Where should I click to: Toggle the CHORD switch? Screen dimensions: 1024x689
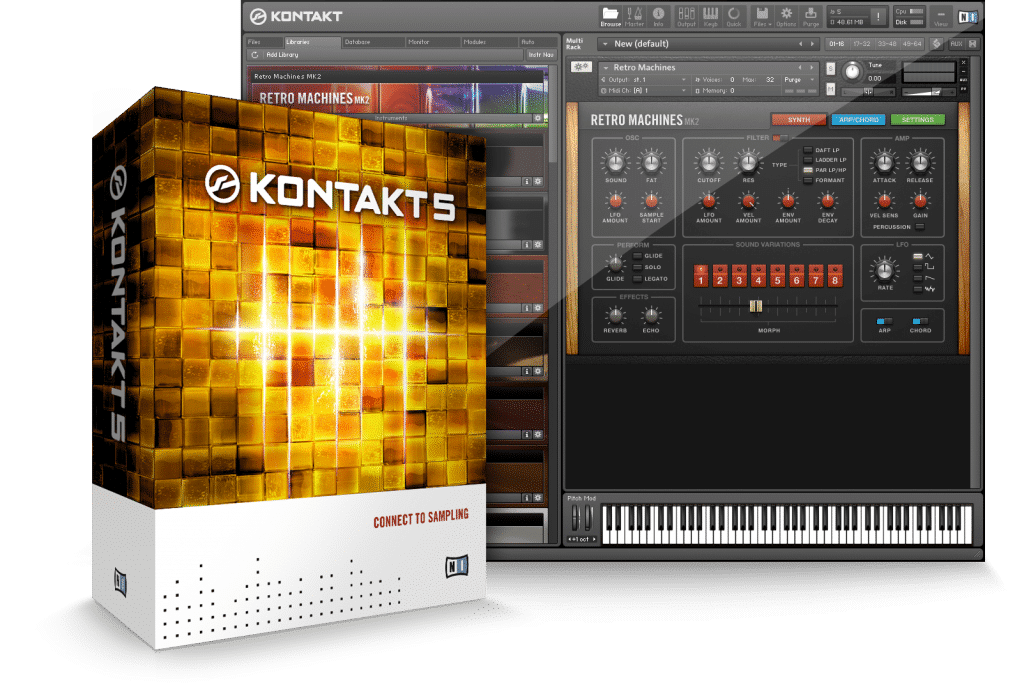pos(920,321)
